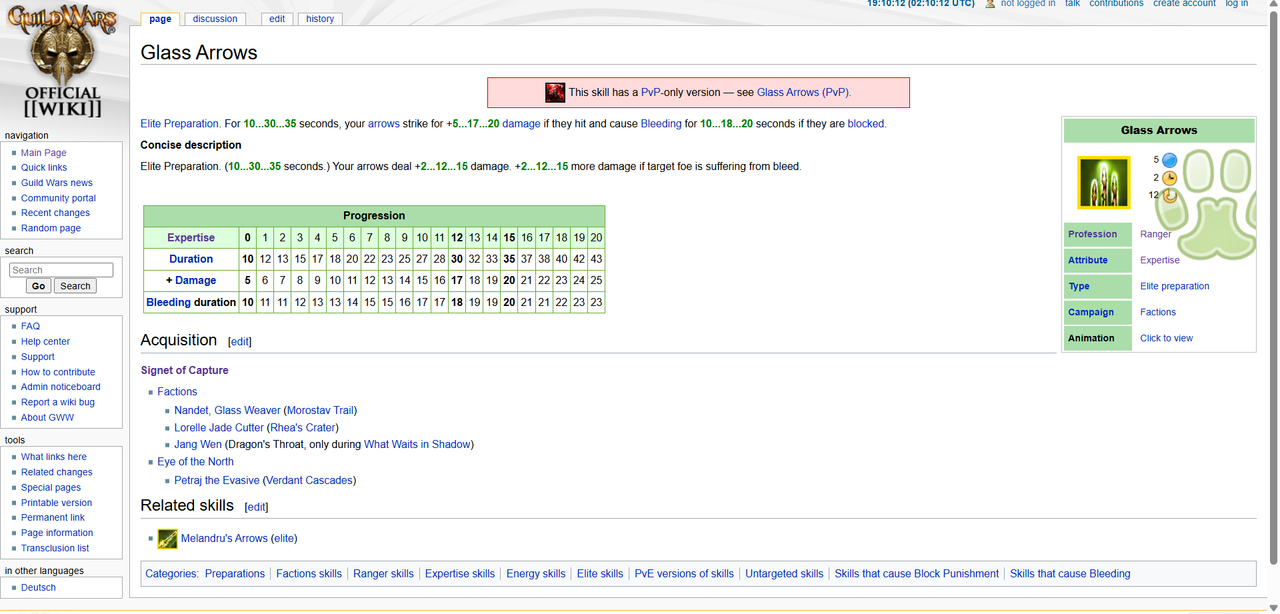Click Report a wiki bug
The image size is (1280, 614).
pos(58,402)
